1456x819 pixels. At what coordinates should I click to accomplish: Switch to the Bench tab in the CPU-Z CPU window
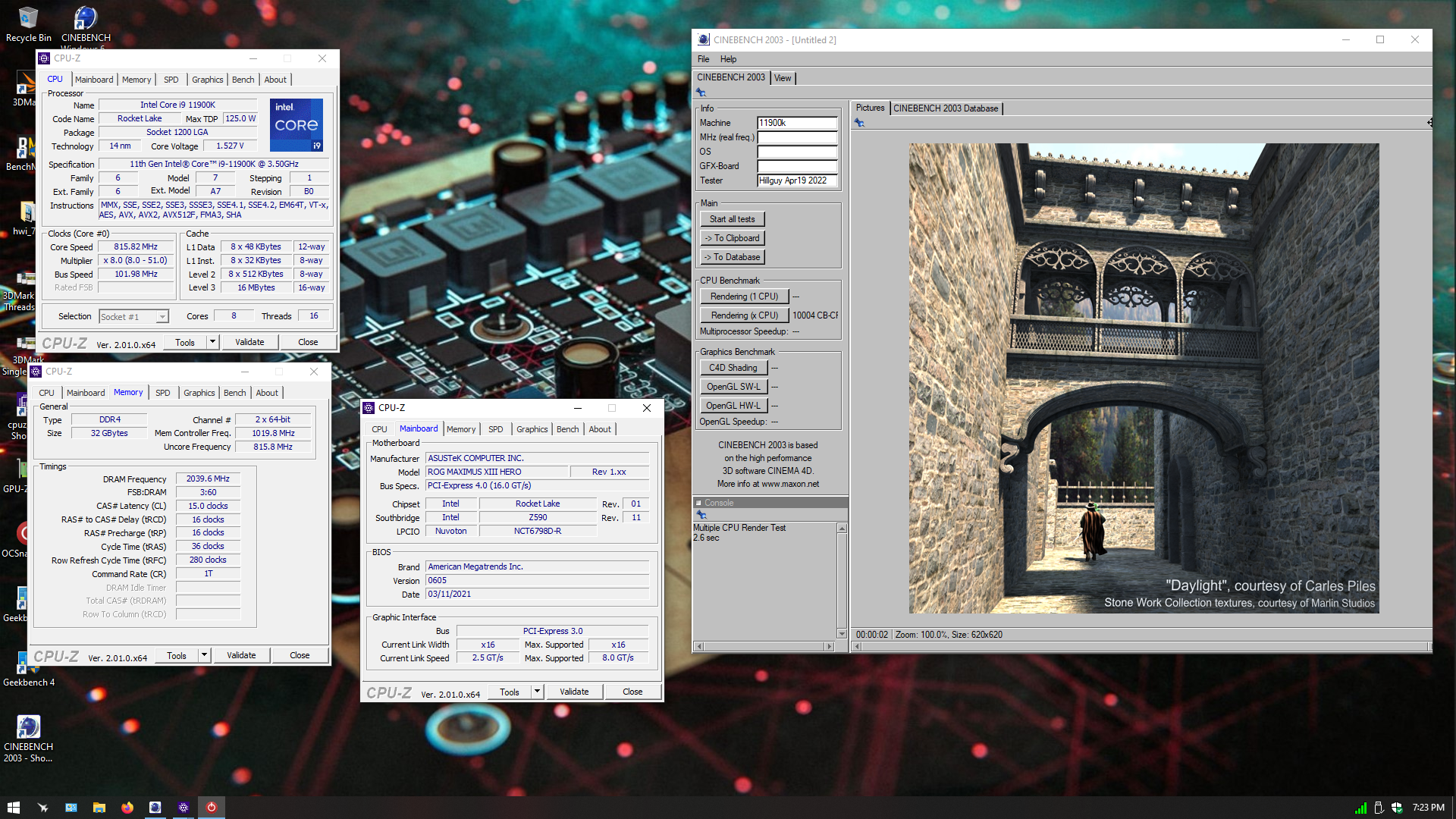(243, 80)
